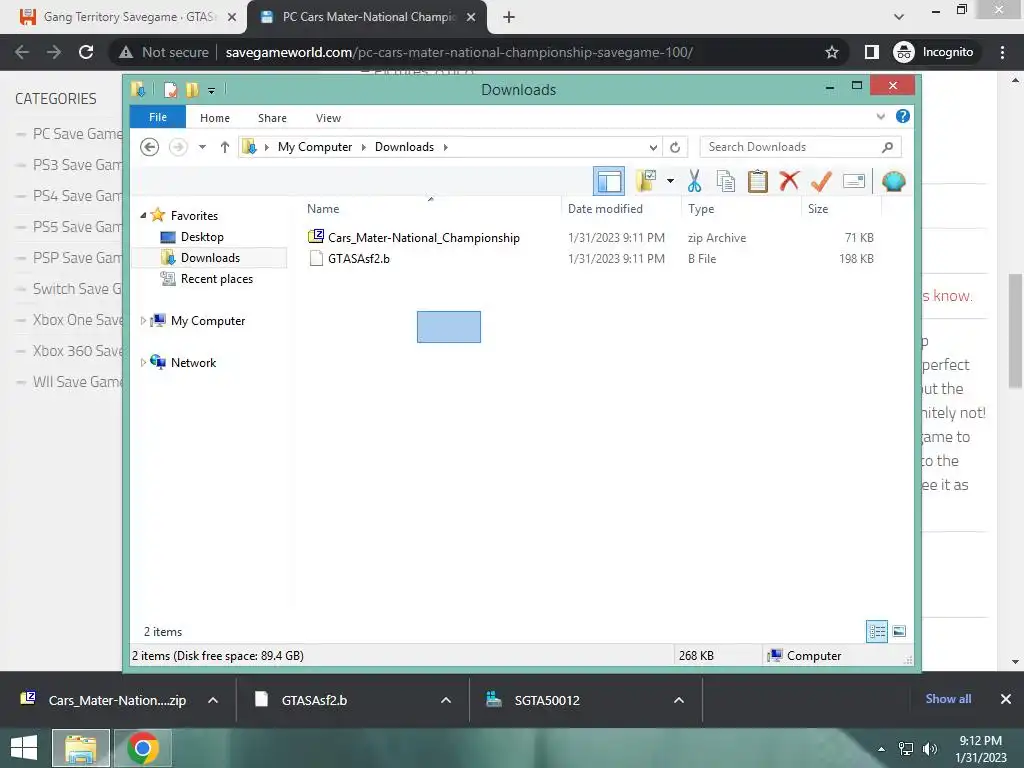This screenshot has width=1024, height=768.
Task: Click File Explorer in the taskbar
Action: (81, 748)
